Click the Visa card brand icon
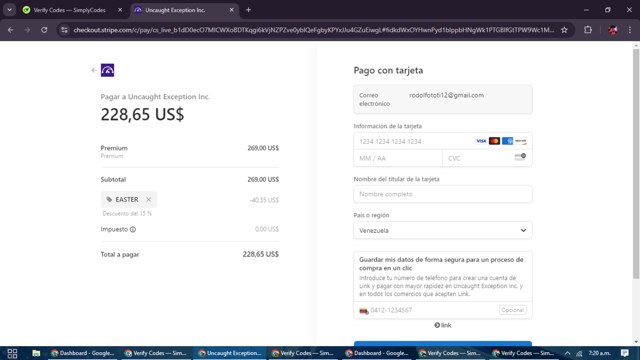Image resolution: width=640 pixels, height=360 pixels. (x=481, y=141)
